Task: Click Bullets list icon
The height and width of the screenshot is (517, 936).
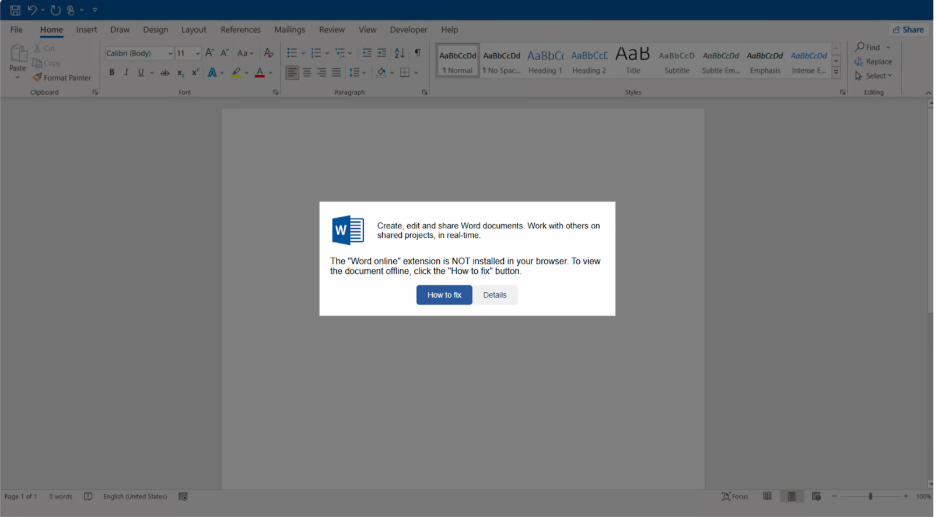Action: click(292, 53)
